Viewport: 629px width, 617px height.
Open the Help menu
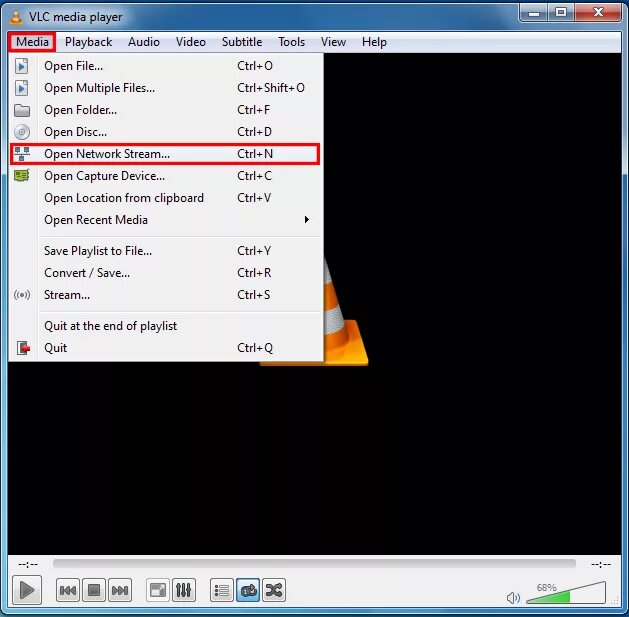pyautogui.click(x=374, y=42)
